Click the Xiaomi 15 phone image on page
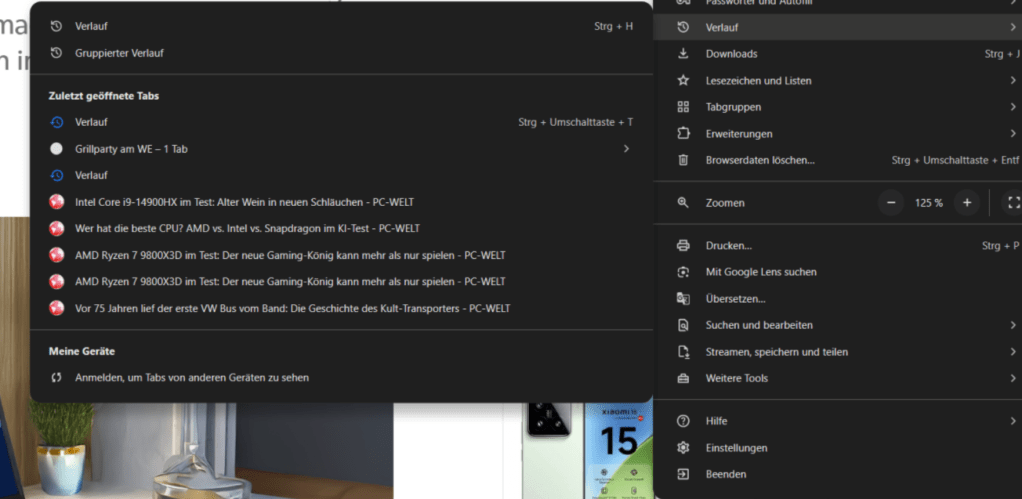 pos(587,451)
